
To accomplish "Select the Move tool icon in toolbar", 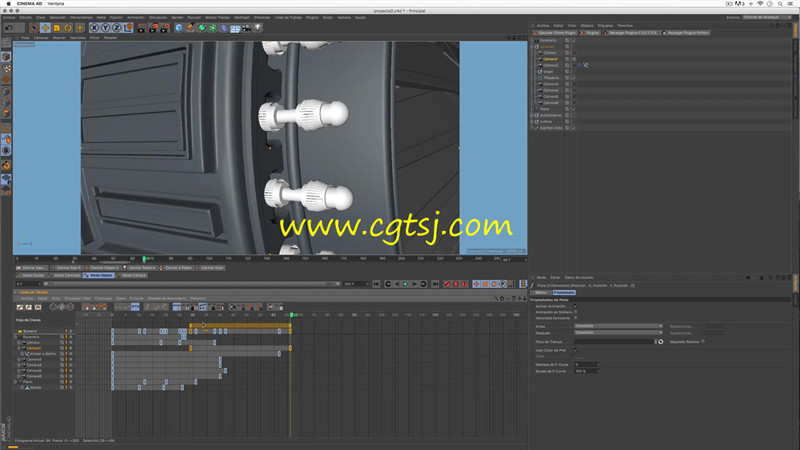I will coord(45,28).
